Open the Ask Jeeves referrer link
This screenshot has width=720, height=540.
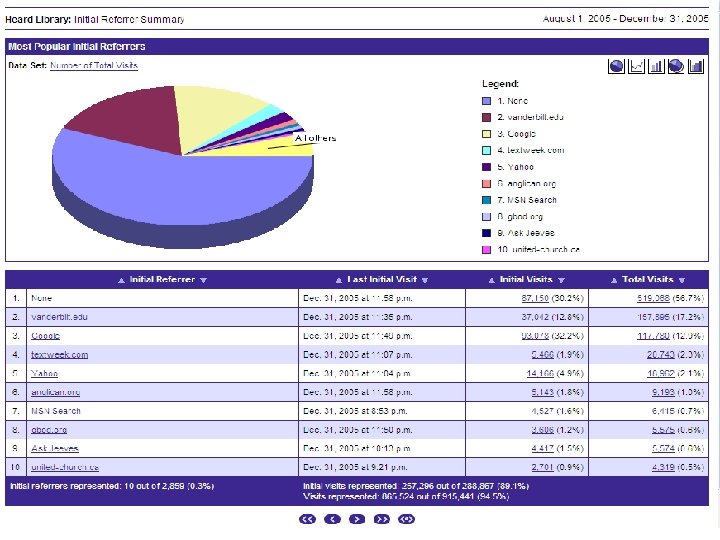pos(55,449)
